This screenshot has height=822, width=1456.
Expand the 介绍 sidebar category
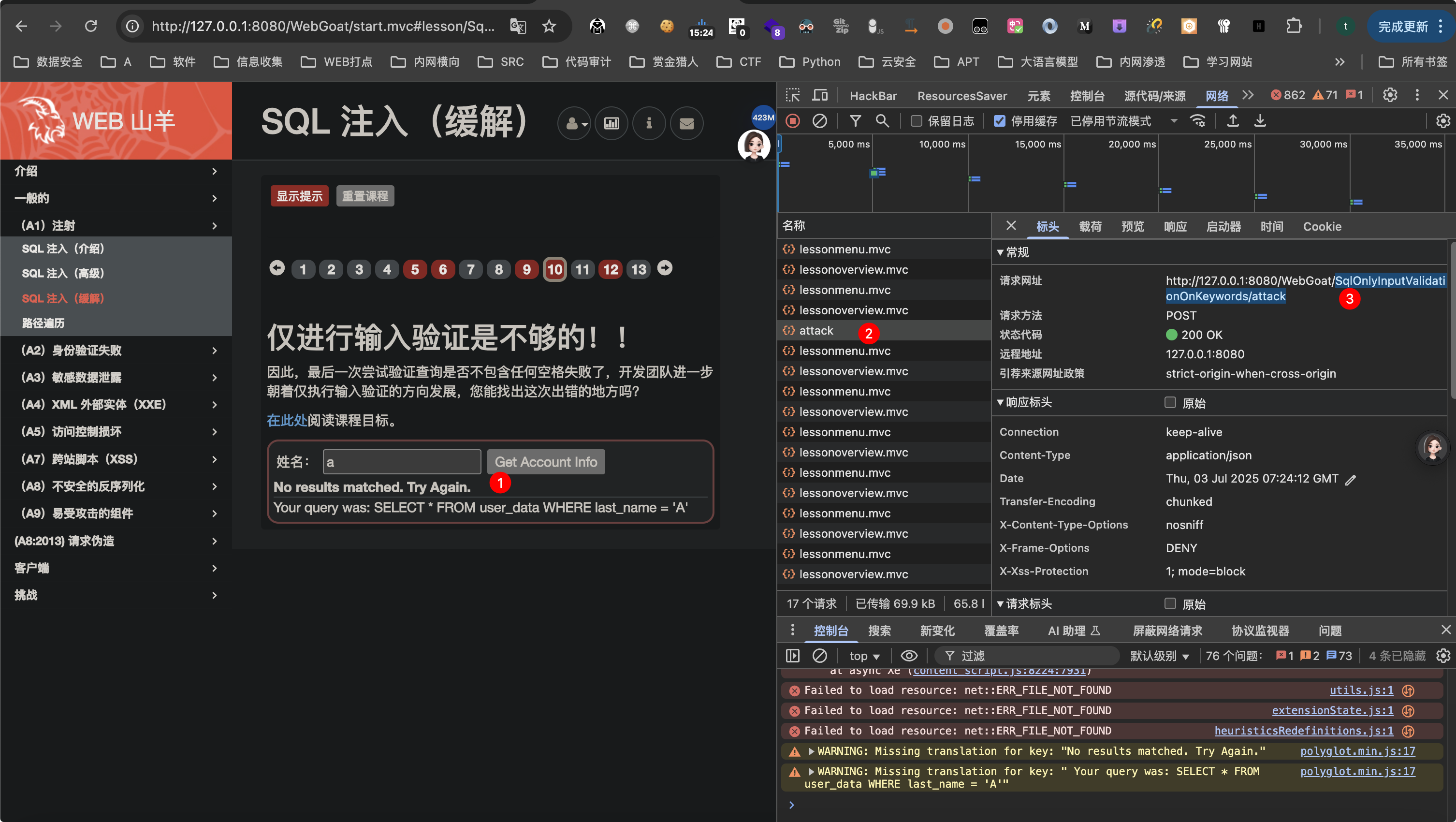116,171
